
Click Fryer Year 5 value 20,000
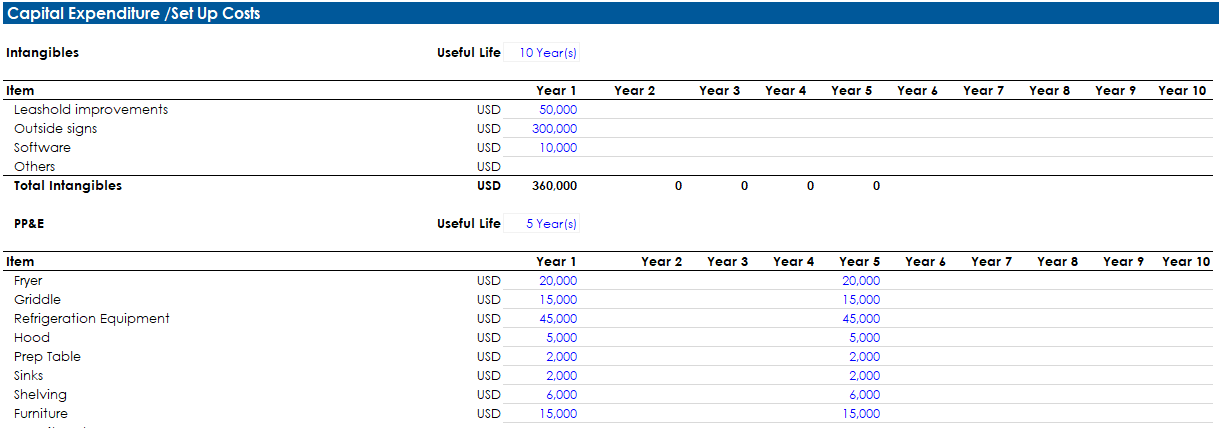point(861,281)
